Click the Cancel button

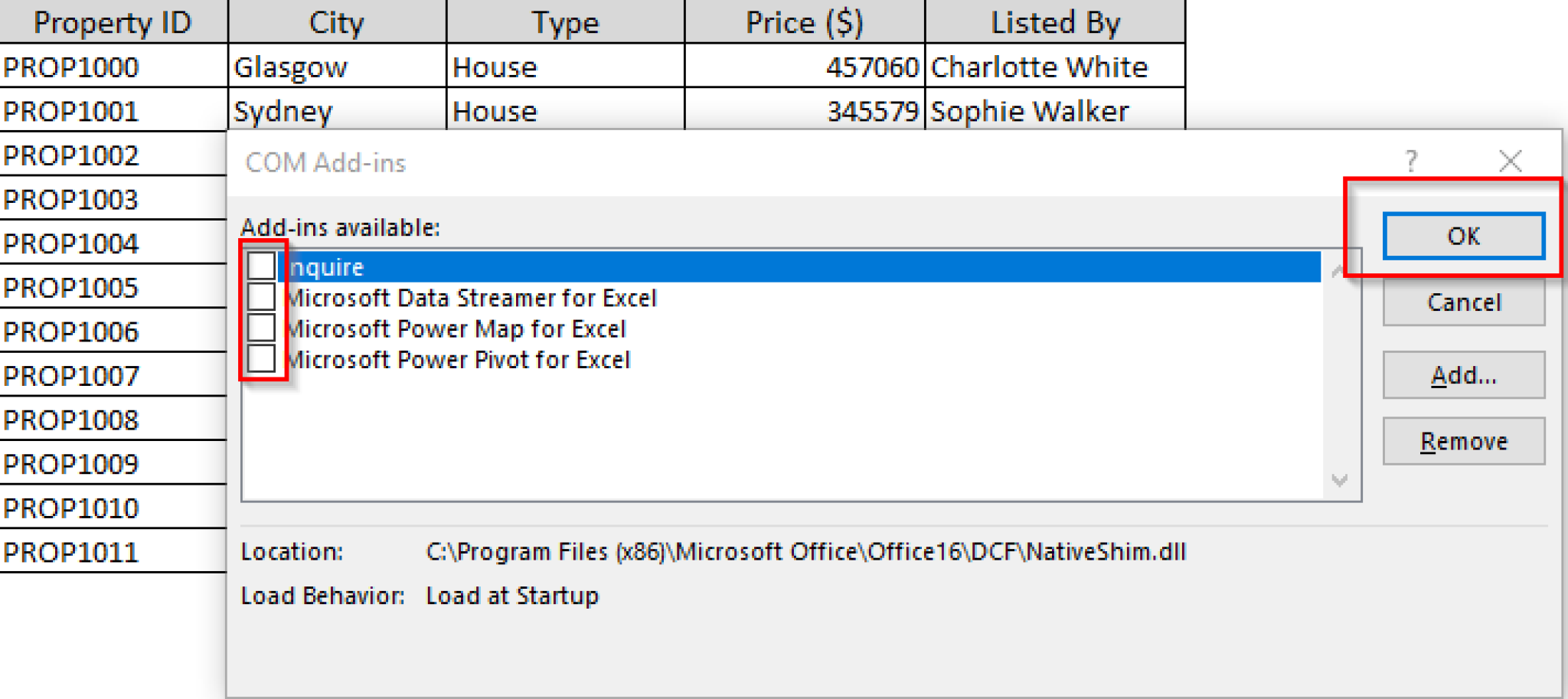click(x=1463, y=302)
